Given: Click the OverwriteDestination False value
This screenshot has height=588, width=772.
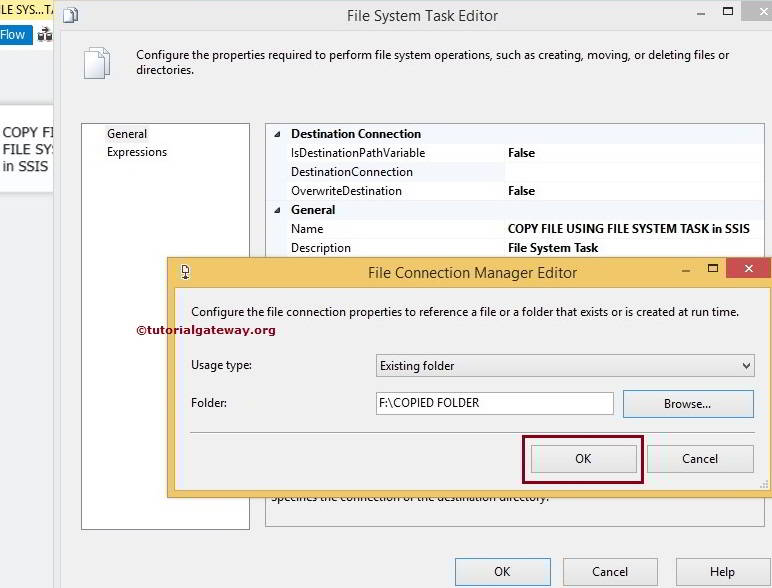Looking at the screenshot, I should tap(521, 191).
